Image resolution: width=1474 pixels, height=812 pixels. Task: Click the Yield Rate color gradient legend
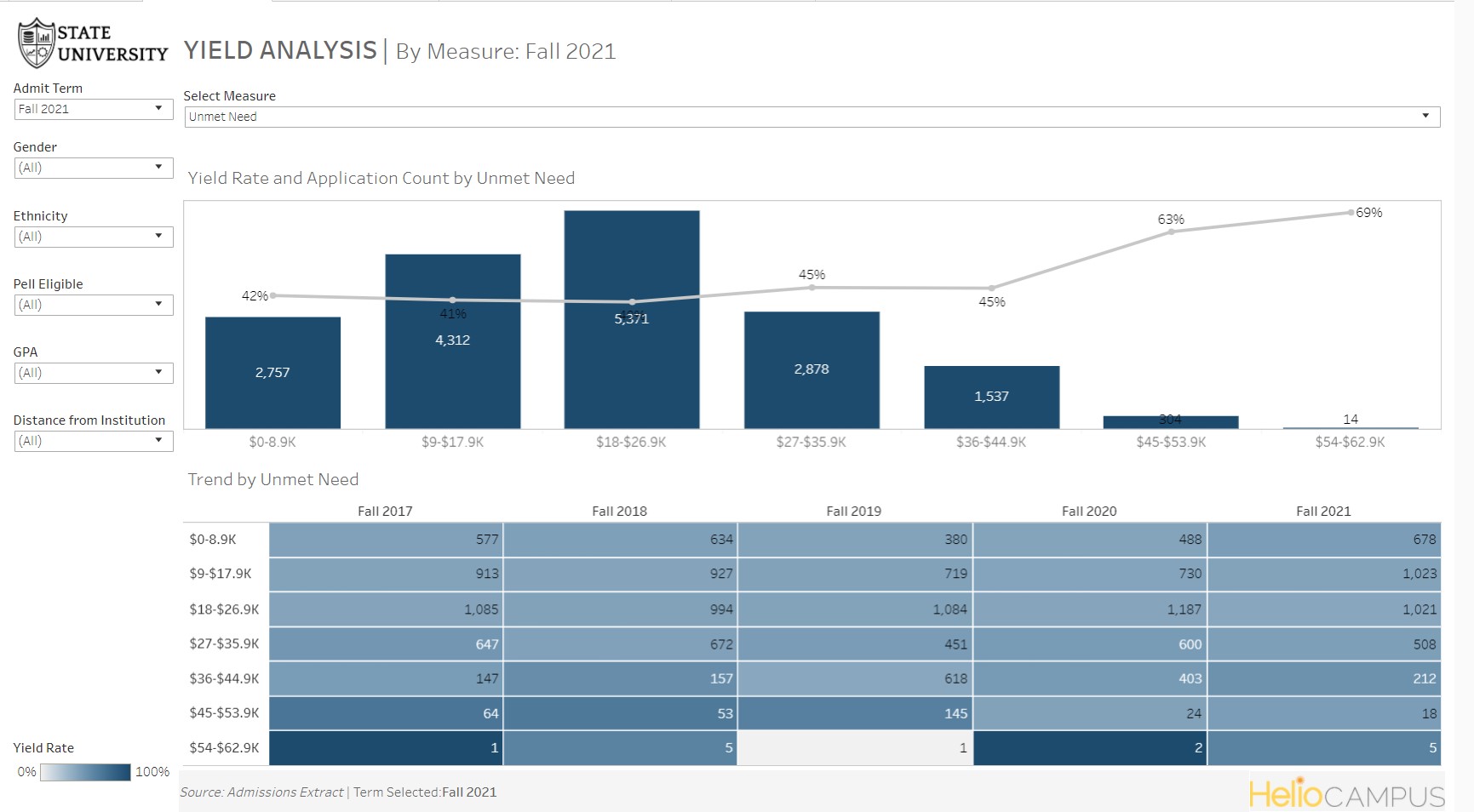(x=85, y=772)
